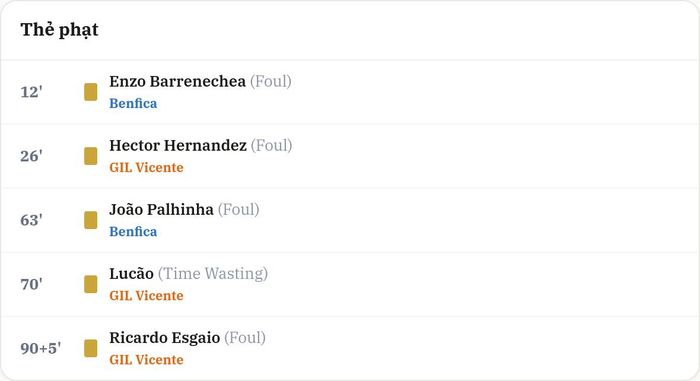Select GIL Vicente link under Hector Hernandez

[146, 167]
